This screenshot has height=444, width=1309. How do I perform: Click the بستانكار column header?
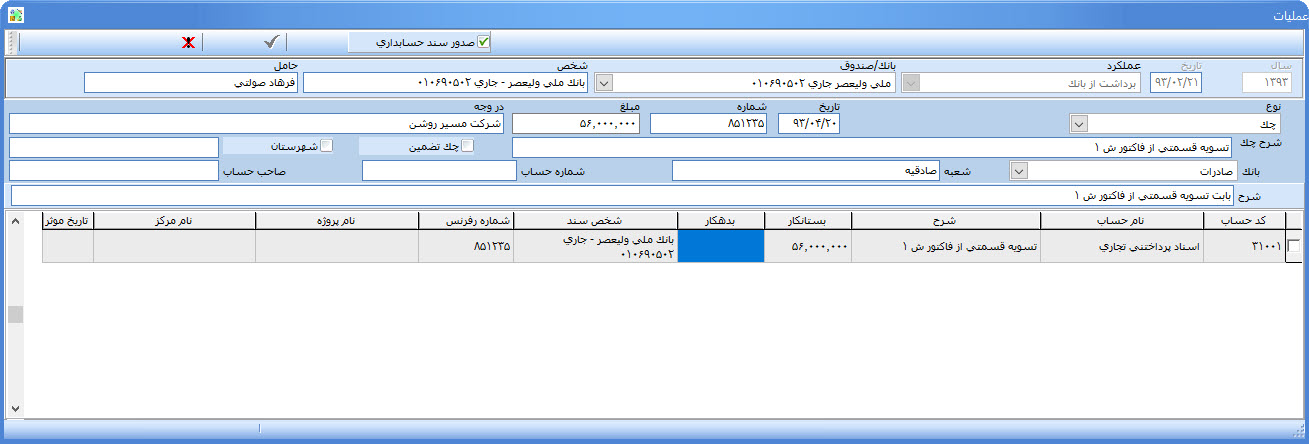click(807, 220)
